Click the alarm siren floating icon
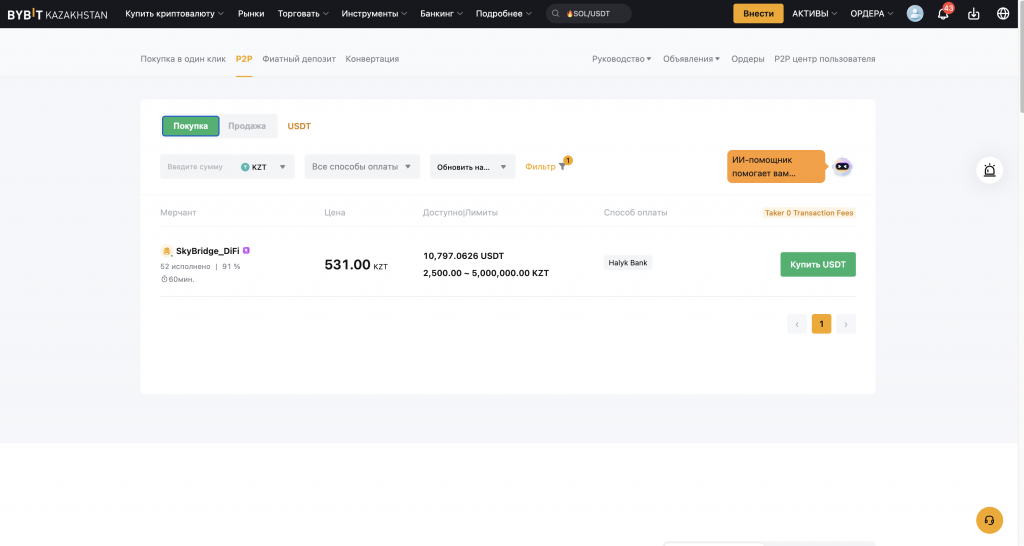Screen dimensions: 1024x546 (990, 170)
